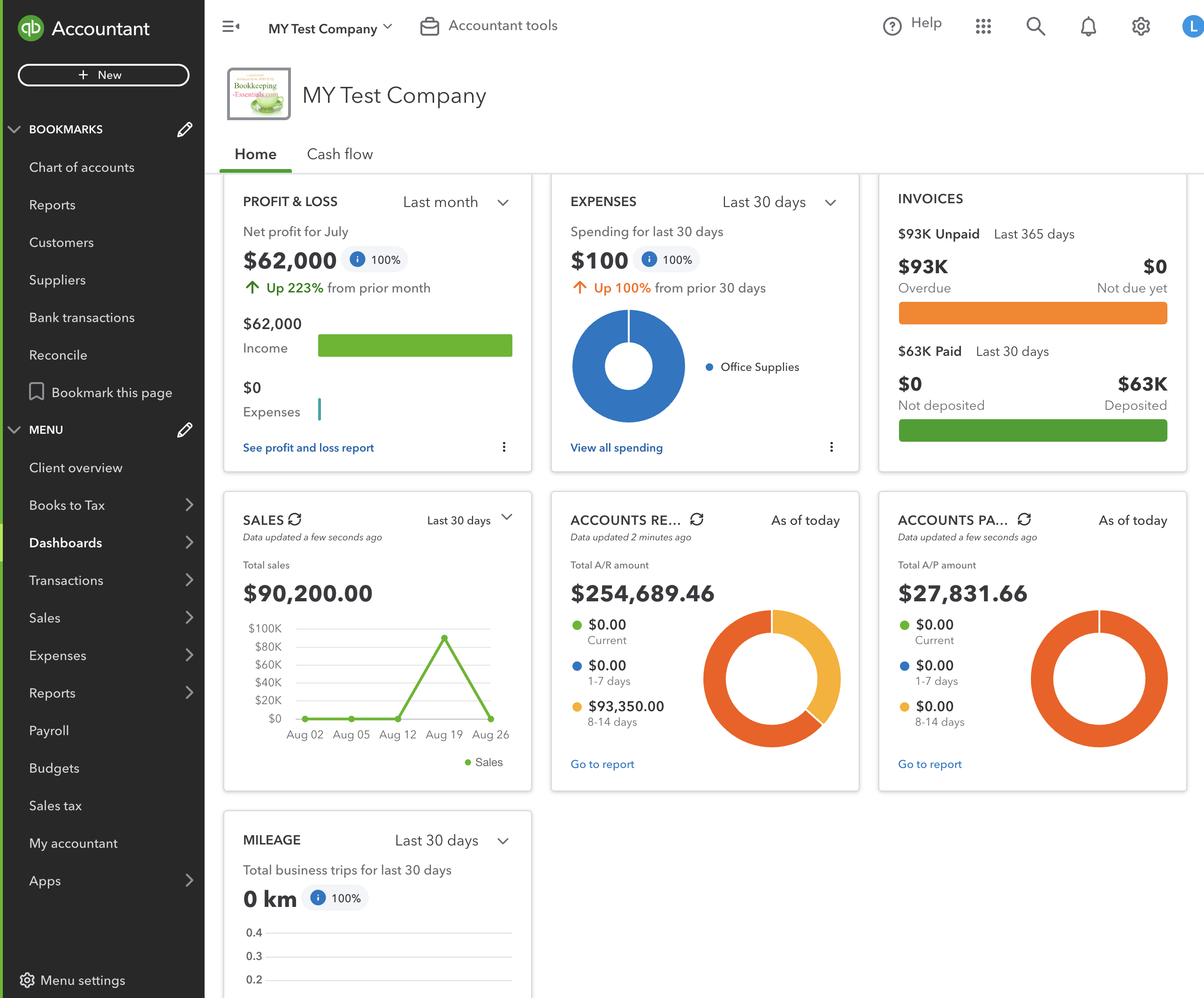
Task: Switch to the Cash flow tab
Action: coord(340,154)
